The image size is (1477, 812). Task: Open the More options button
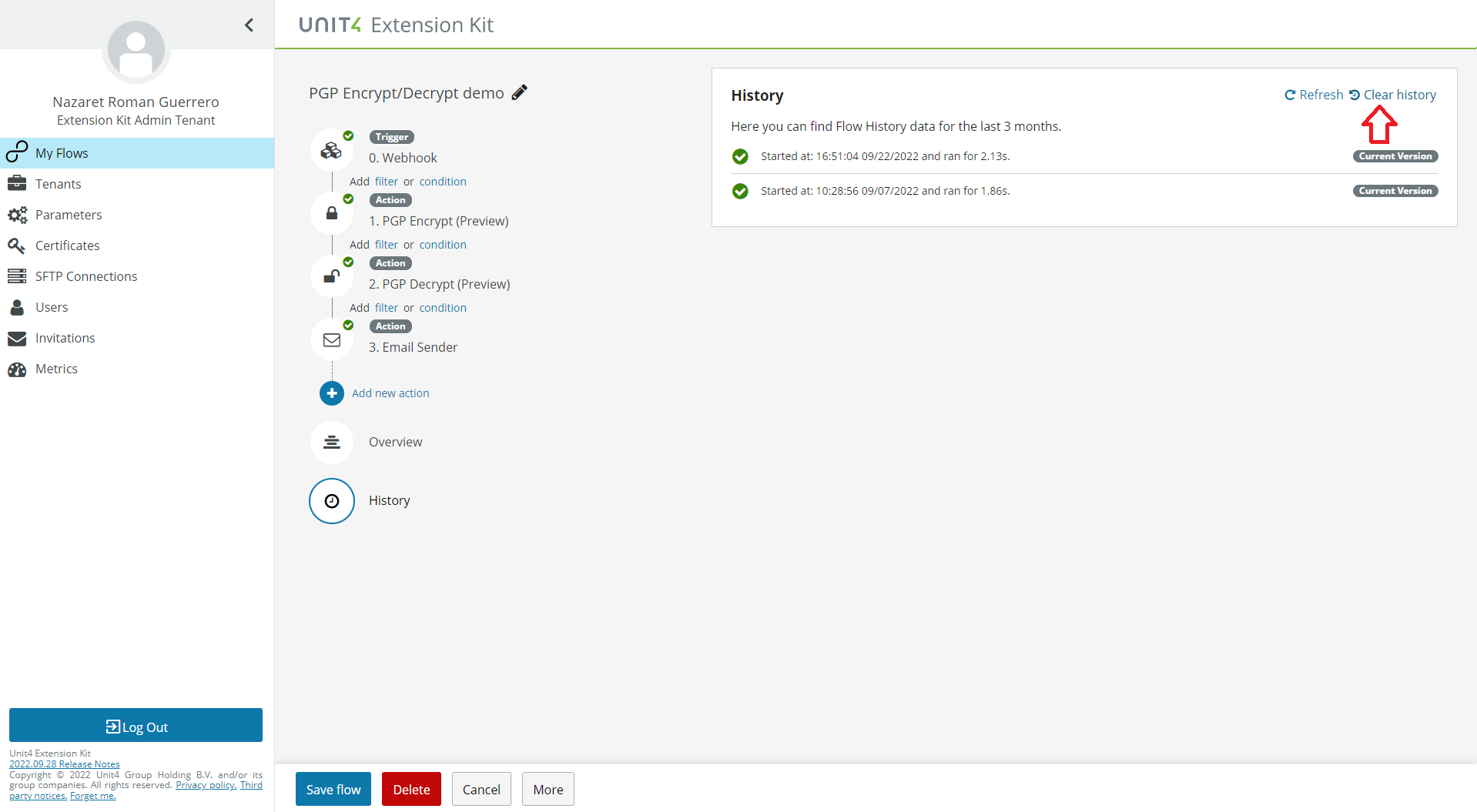coord(548,789)
